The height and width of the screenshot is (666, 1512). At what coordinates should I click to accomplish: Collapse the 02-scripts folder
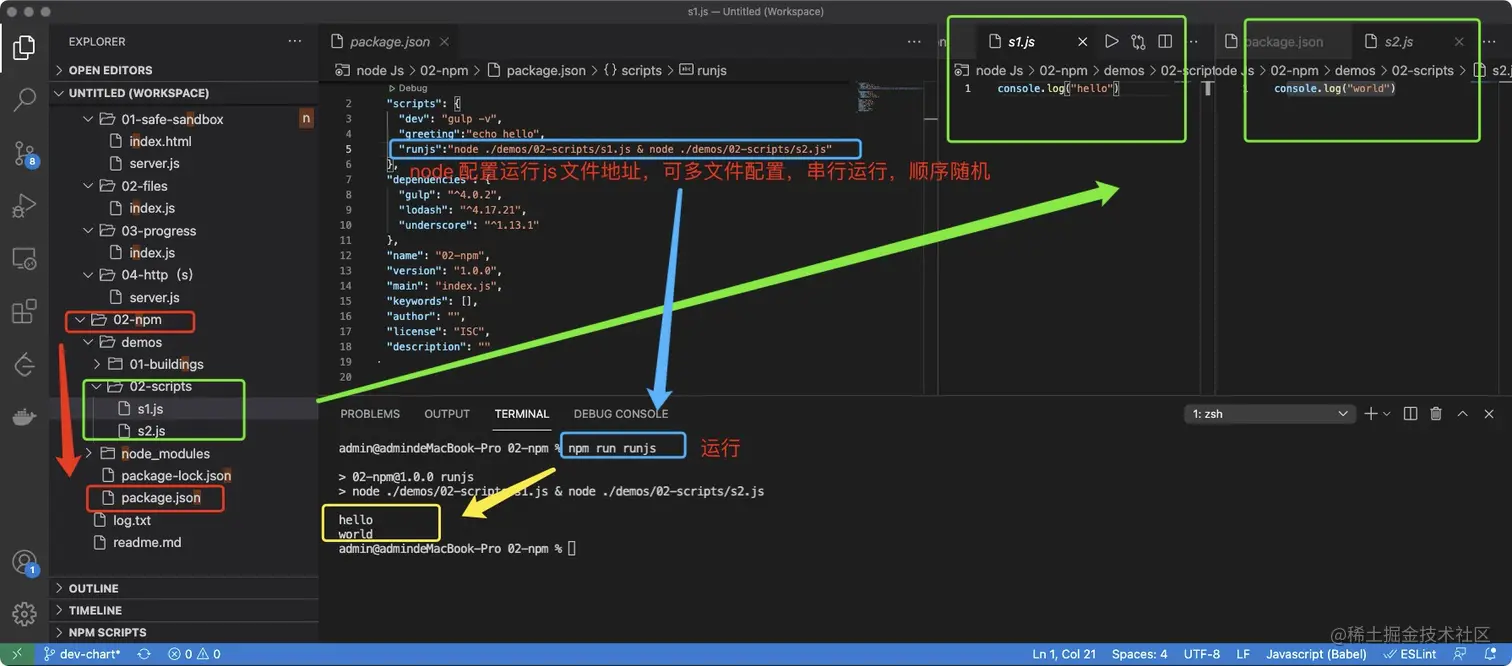click(x=160, y=386)
